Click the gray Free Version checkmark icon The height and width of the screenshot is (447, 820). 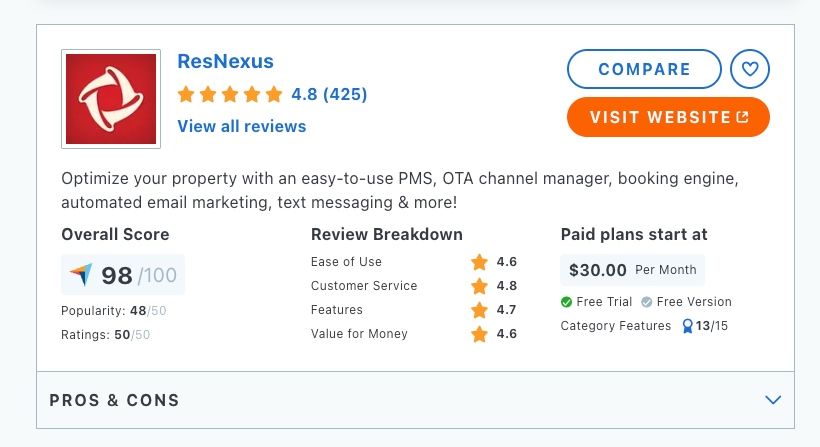click(x=647, y=302)
